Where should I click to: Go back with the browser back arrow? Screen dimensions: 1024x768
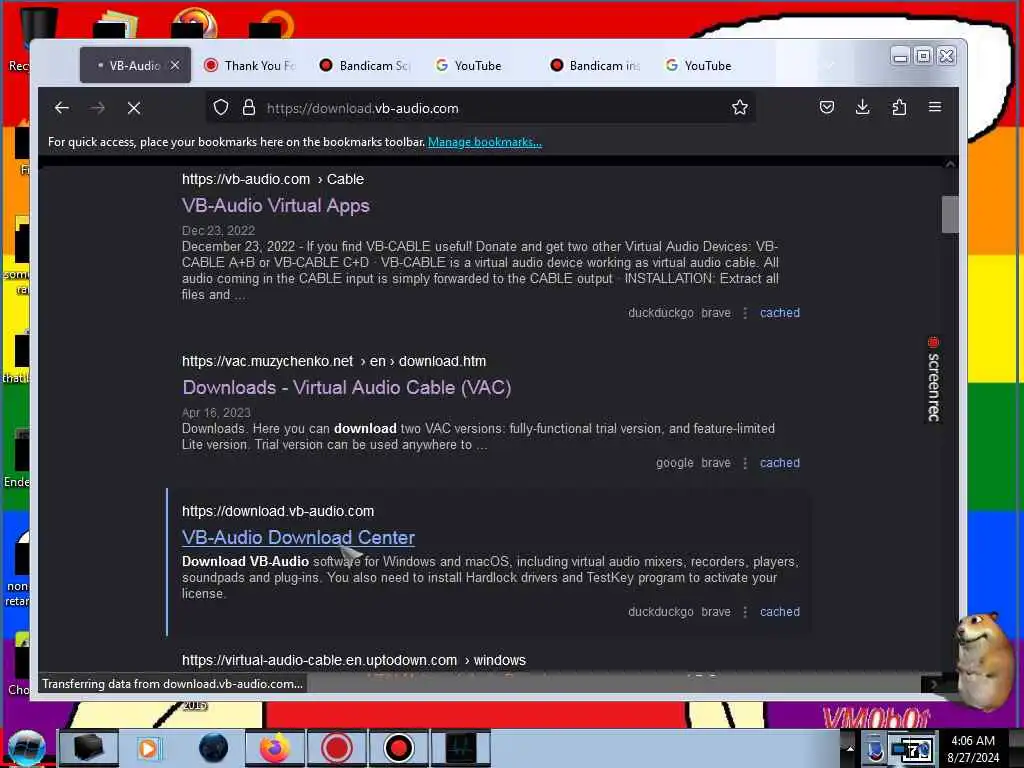click(x=62, y=108)
